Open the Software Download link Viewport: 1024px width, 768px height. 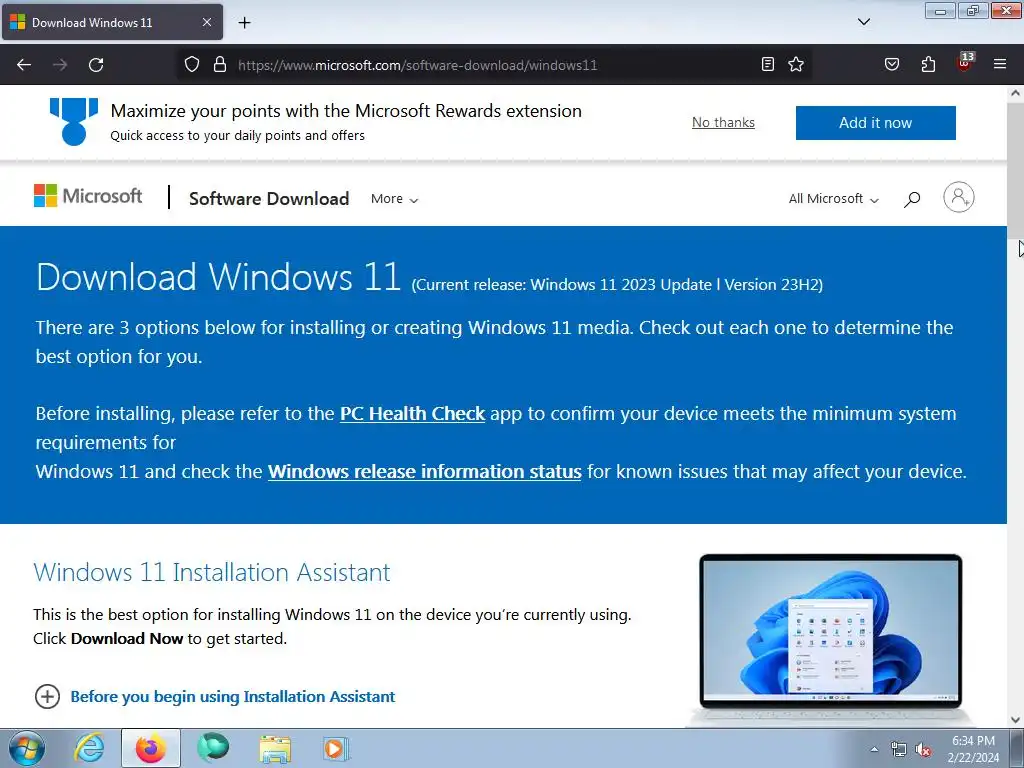pos(269,199)
